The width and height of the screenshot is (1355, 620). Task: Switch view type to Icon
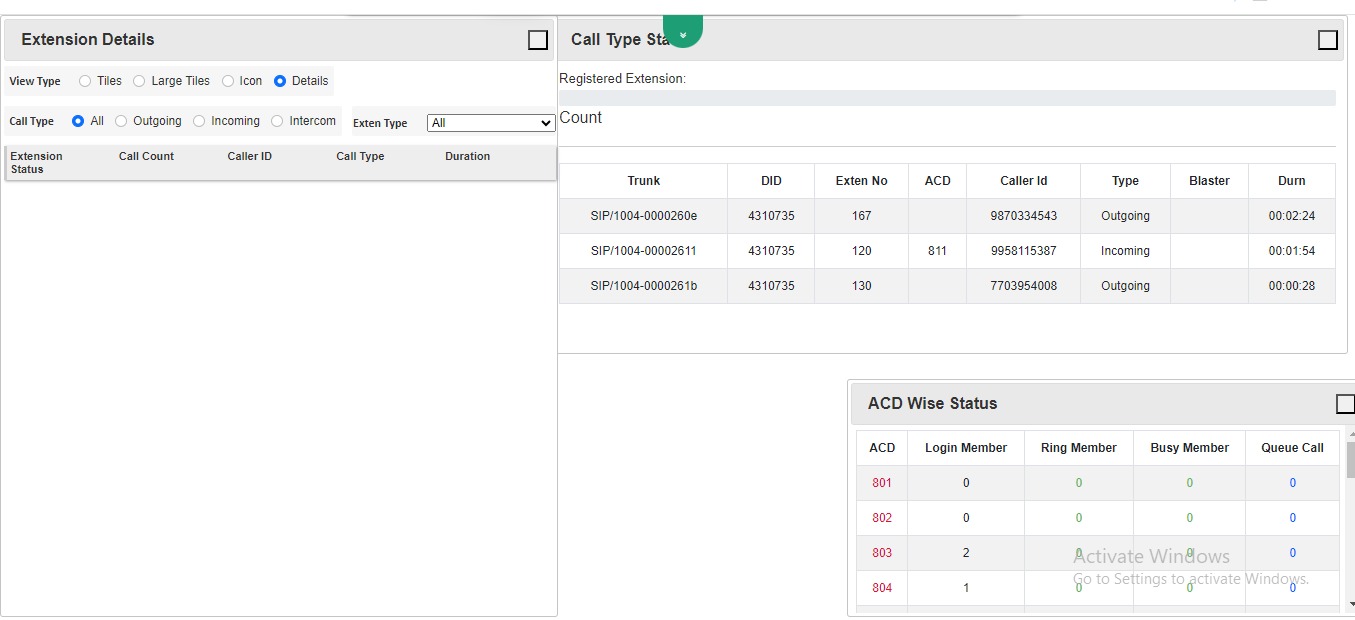click(x=228, y=81)
